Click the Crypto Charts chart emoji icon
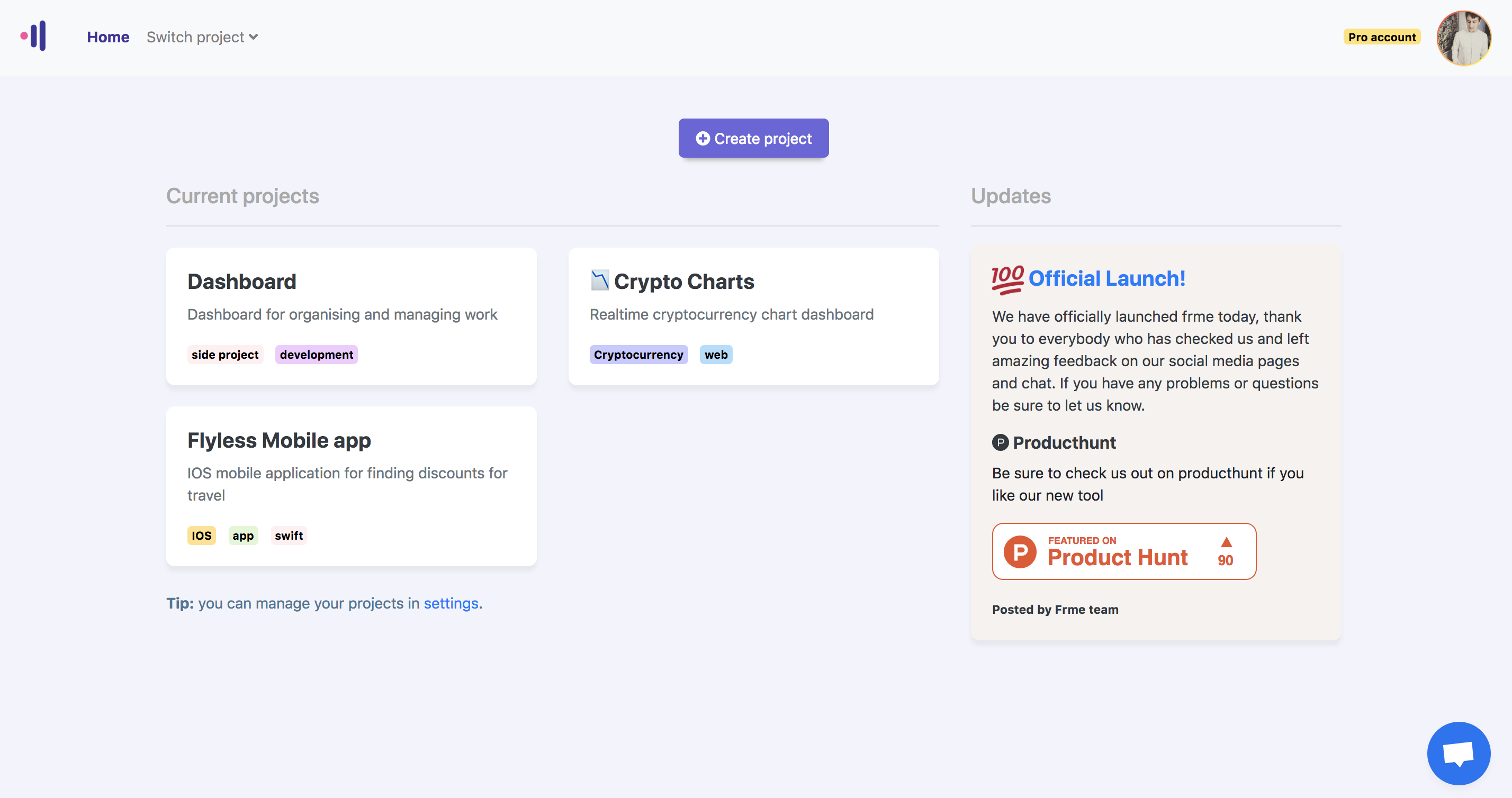 point(599,280)
